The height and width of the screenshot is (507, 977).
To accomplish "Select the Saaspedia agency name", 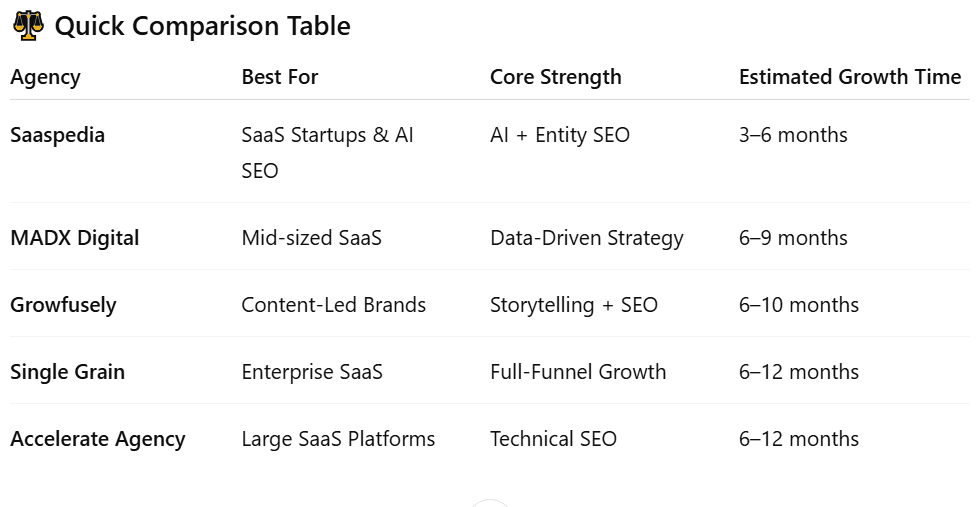I will (x=57, y=135).
